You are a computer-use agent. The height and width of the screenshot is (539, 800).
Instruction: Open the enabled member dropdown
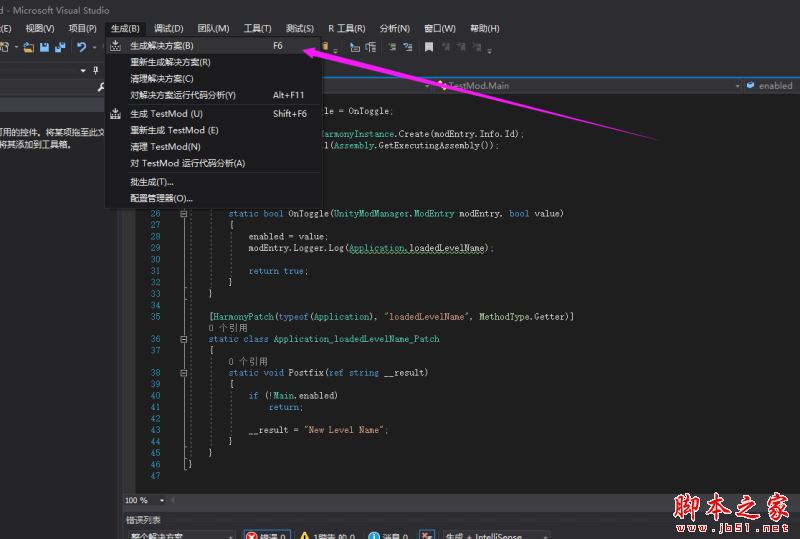(x=771, y=86)
